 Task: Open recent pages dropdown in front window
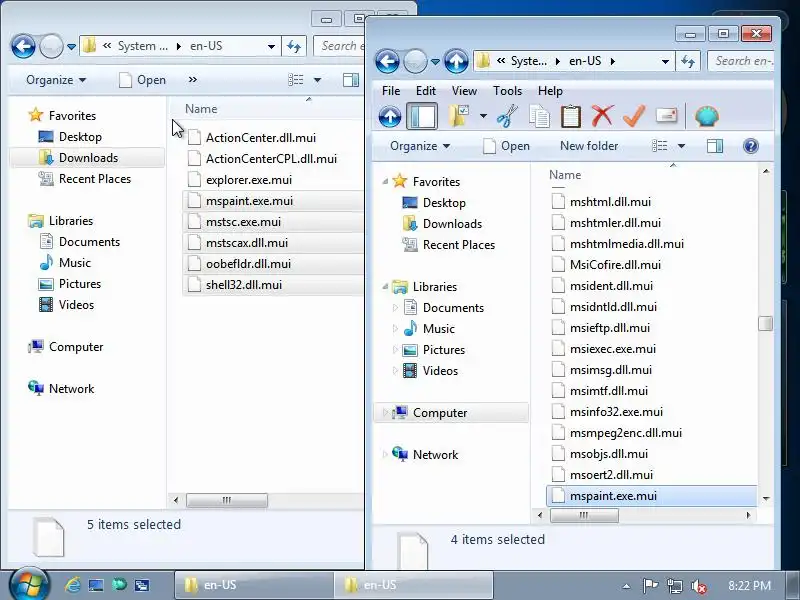[x=435, y=62]
